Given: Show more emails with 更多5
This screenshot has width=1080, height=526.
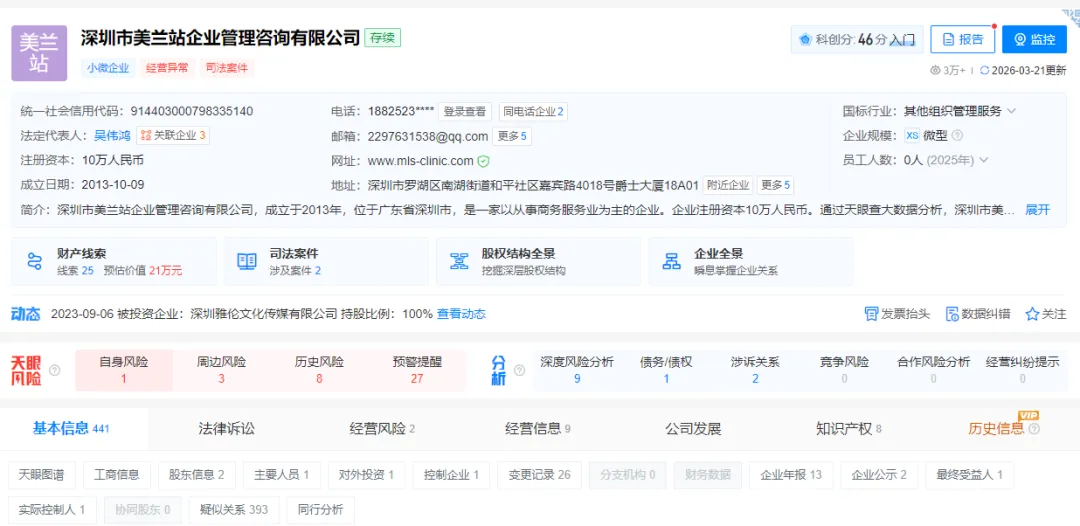Looking at the screenshot, I should tap(512, 136).
